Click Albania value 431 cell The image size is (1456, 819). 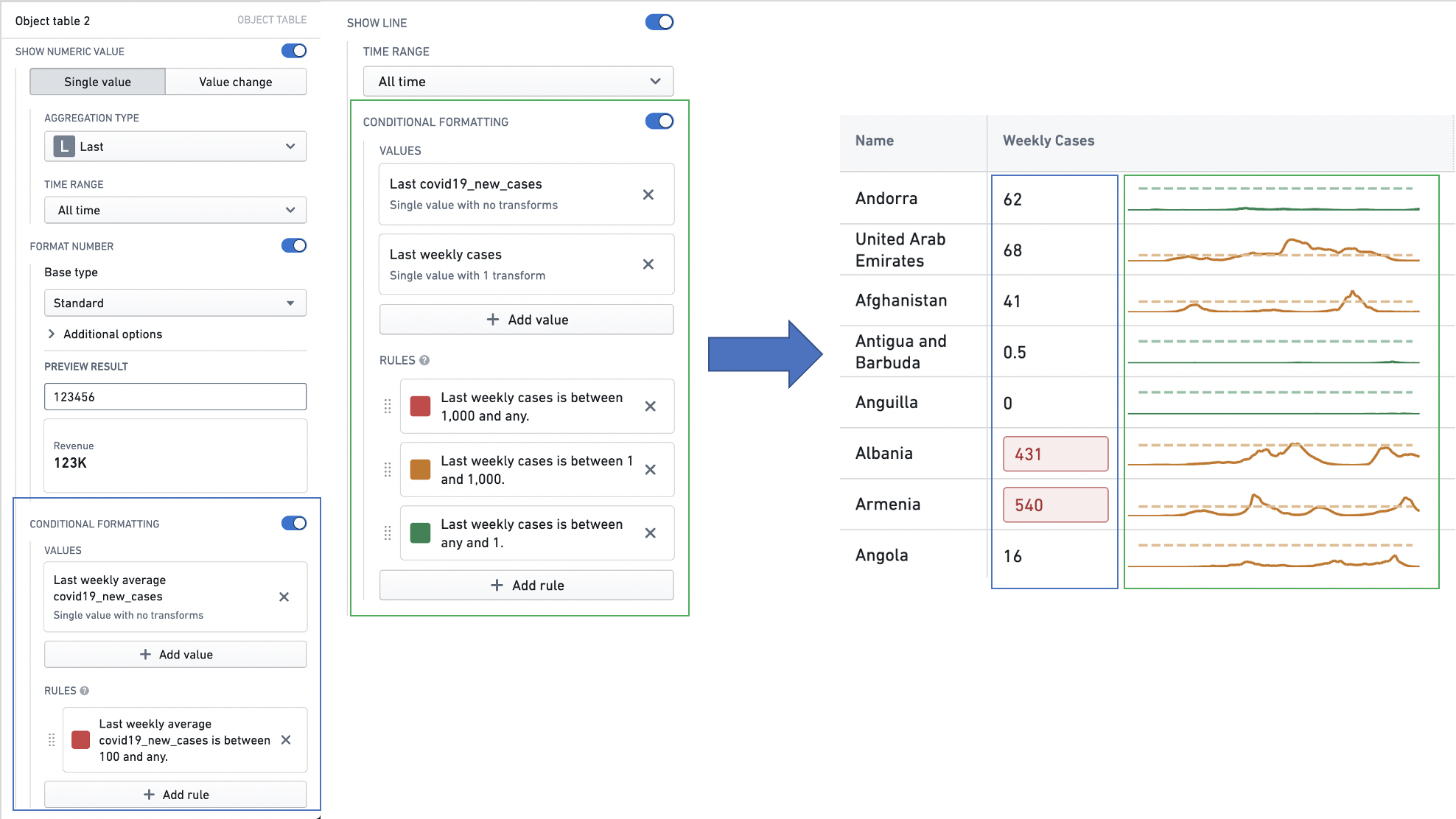[1055, 454]
